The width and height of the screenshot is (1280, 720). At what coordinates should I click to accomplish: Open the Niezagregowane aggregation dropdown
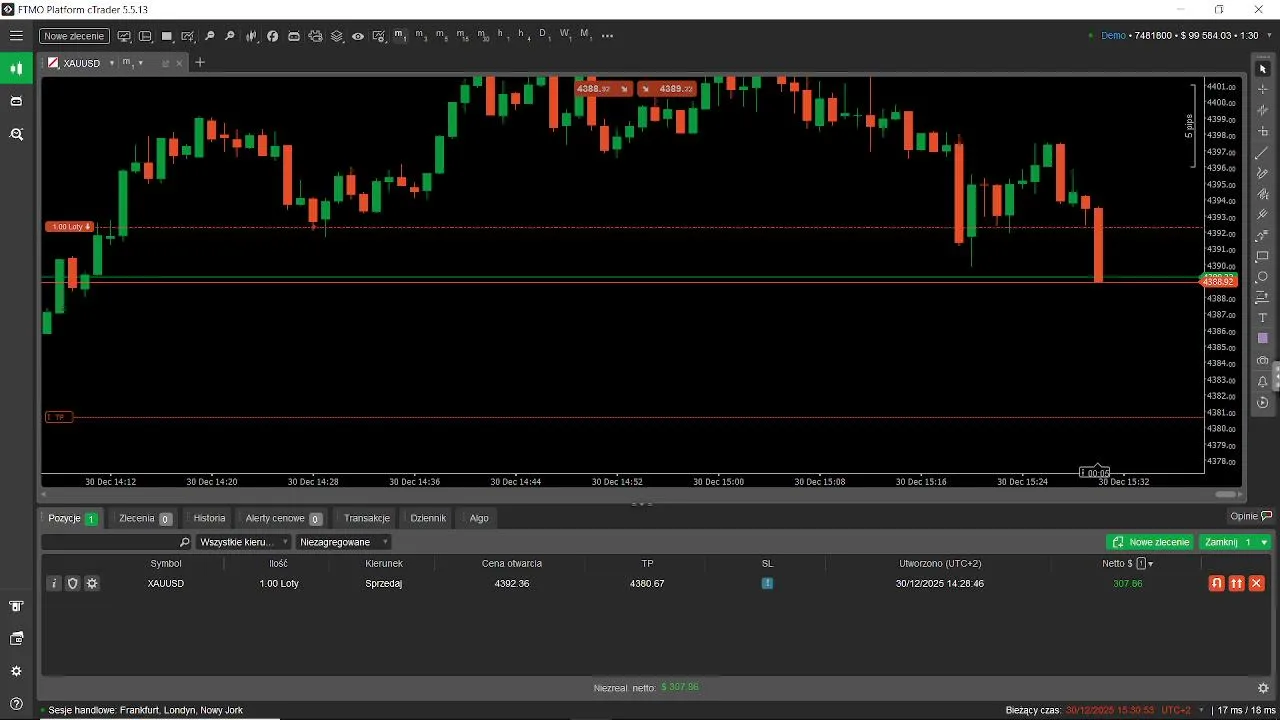[x=343, y=542]
